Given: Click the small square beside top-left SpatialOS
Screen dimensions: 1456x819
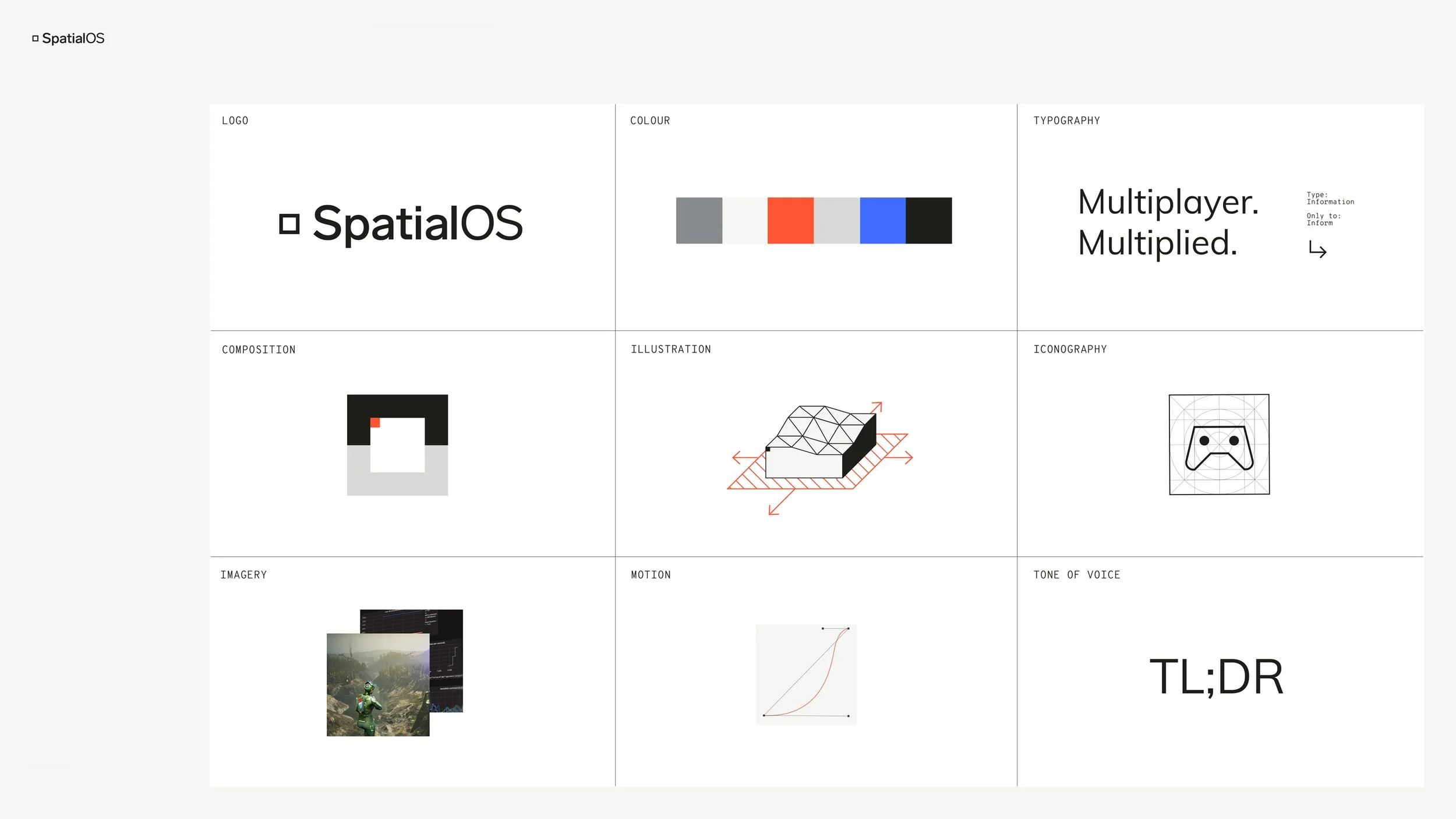Looking at the screenshot, I should pyautogui.click(x=35, y=38).
